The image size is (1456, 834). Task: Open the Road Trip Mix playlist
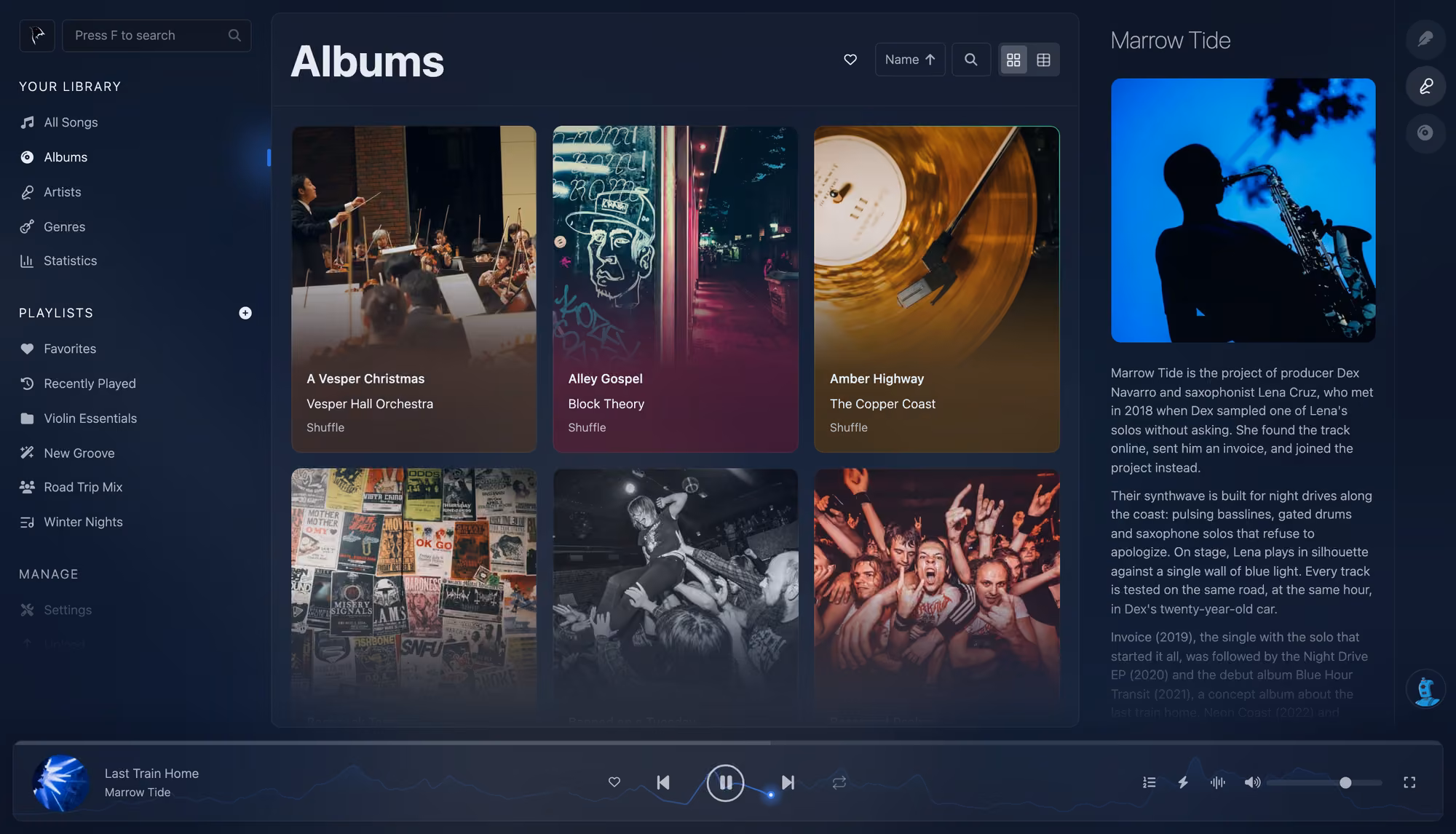pyautogui.click(x=82, y=487)
